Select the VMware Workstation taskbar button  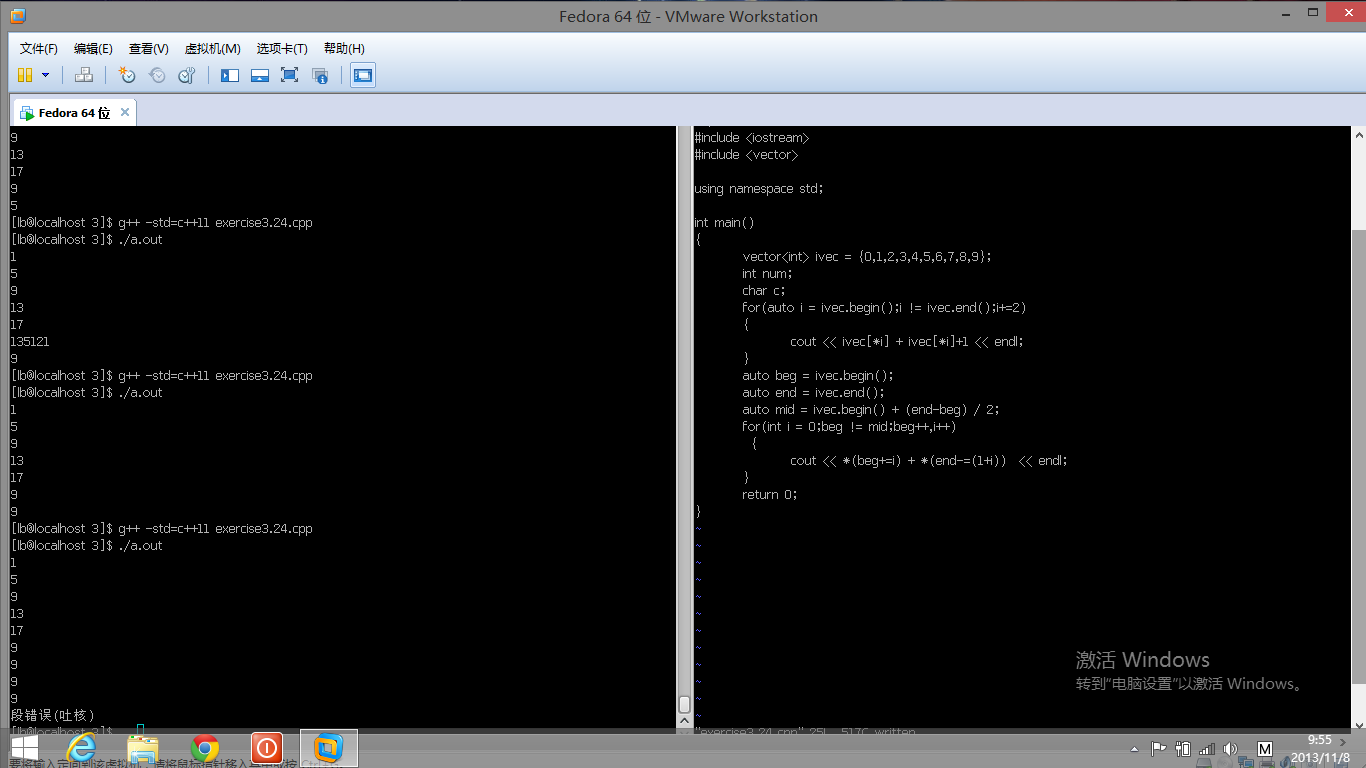click(328, 748)
